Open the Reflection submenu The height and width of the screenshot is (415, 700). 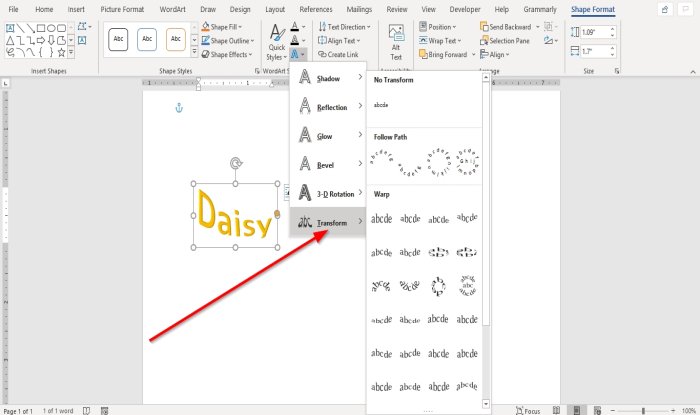[x=328, y=107]
